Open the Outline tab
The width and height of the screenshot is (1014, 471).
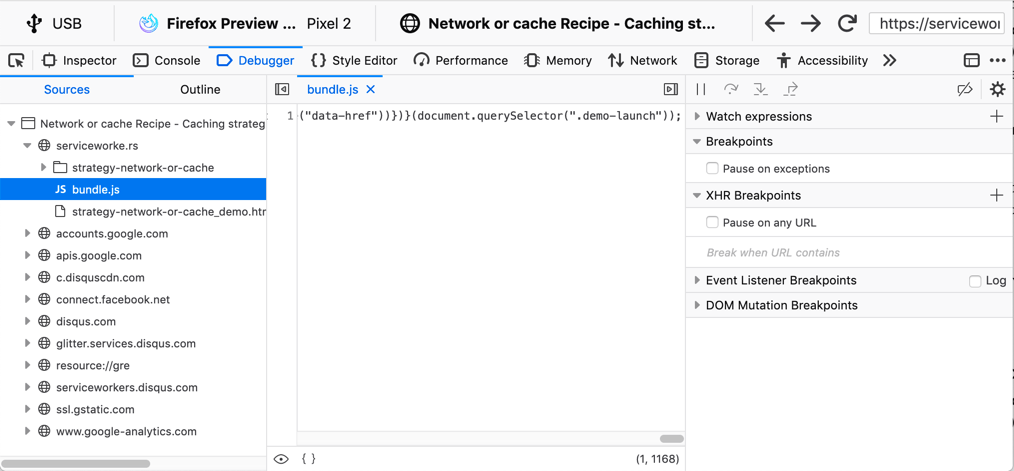pos(200,90)
